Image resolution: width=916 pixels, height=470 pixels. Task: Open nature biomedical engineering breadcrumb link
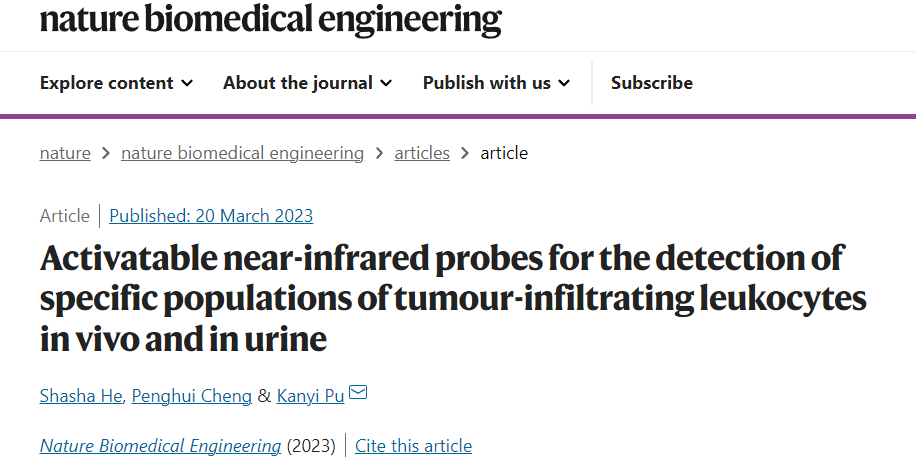point(242,153)
